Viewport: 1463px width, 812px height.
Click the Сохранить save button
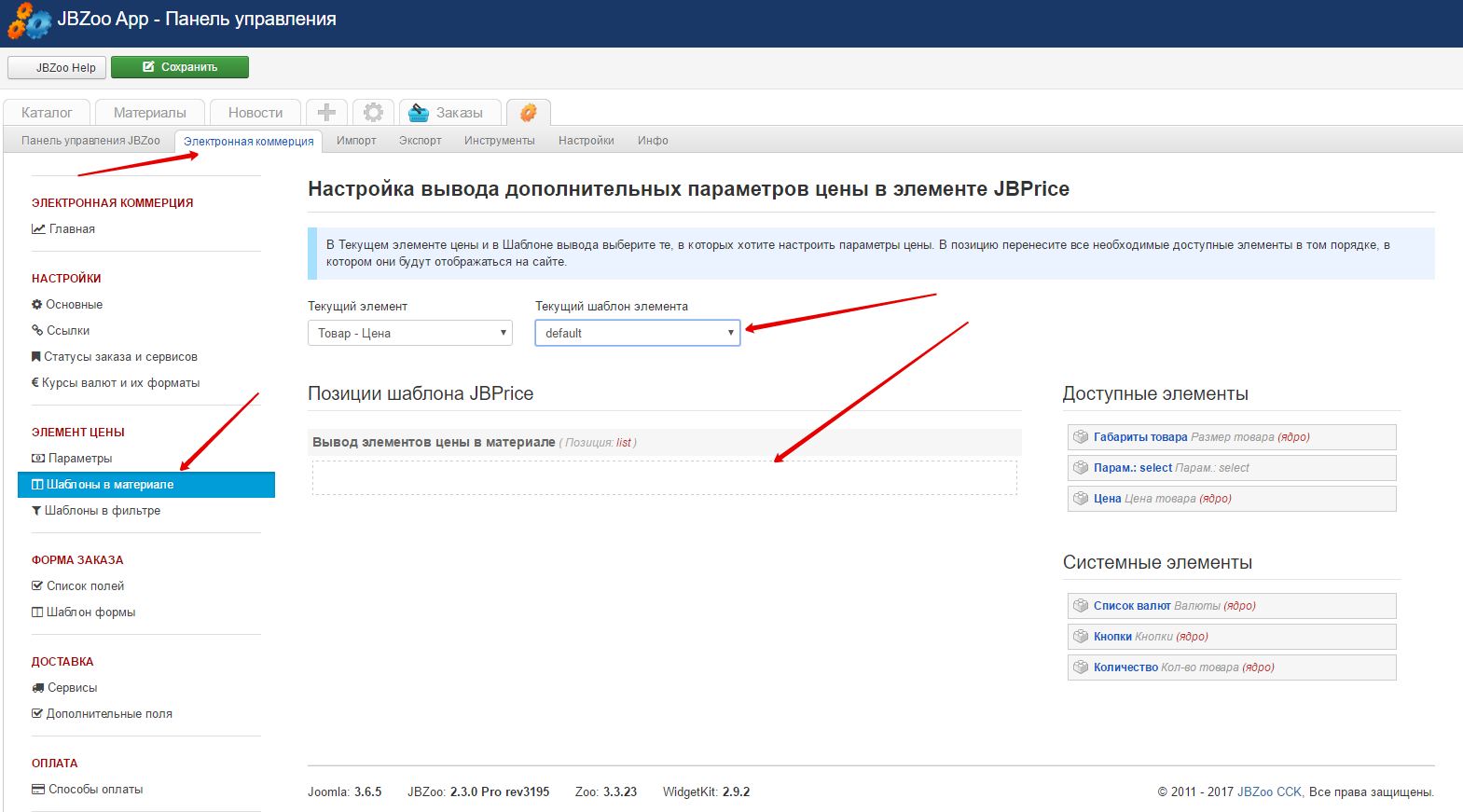click(180, 67)
